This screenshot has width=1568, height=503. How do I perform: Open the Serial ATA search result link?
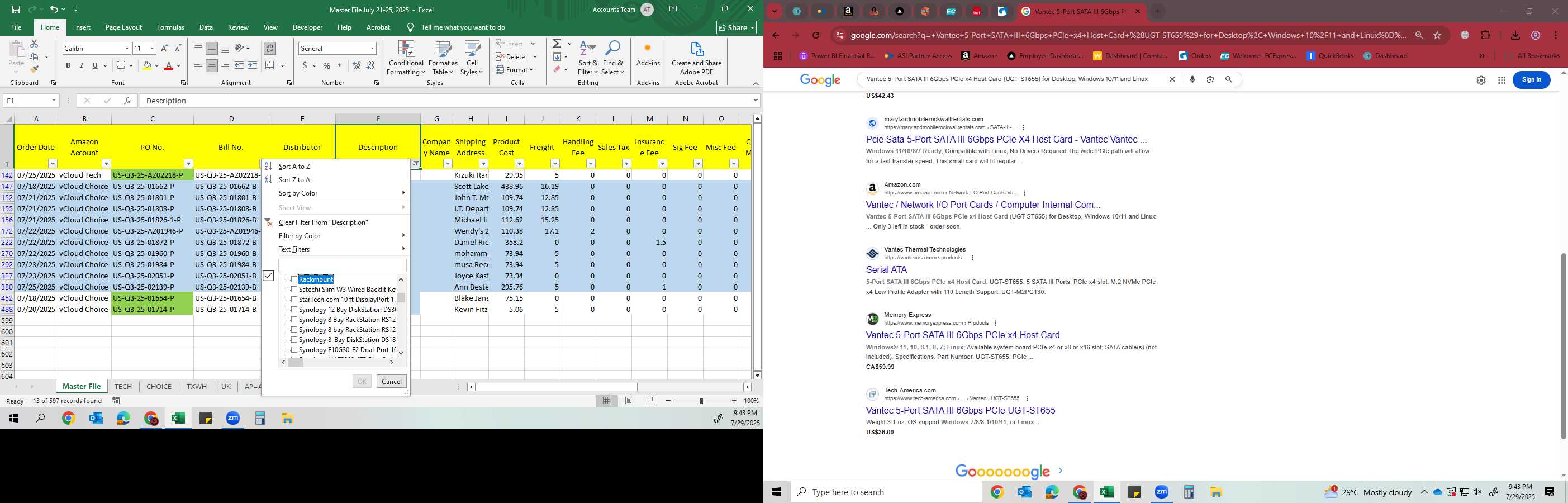tap(886, 270)
